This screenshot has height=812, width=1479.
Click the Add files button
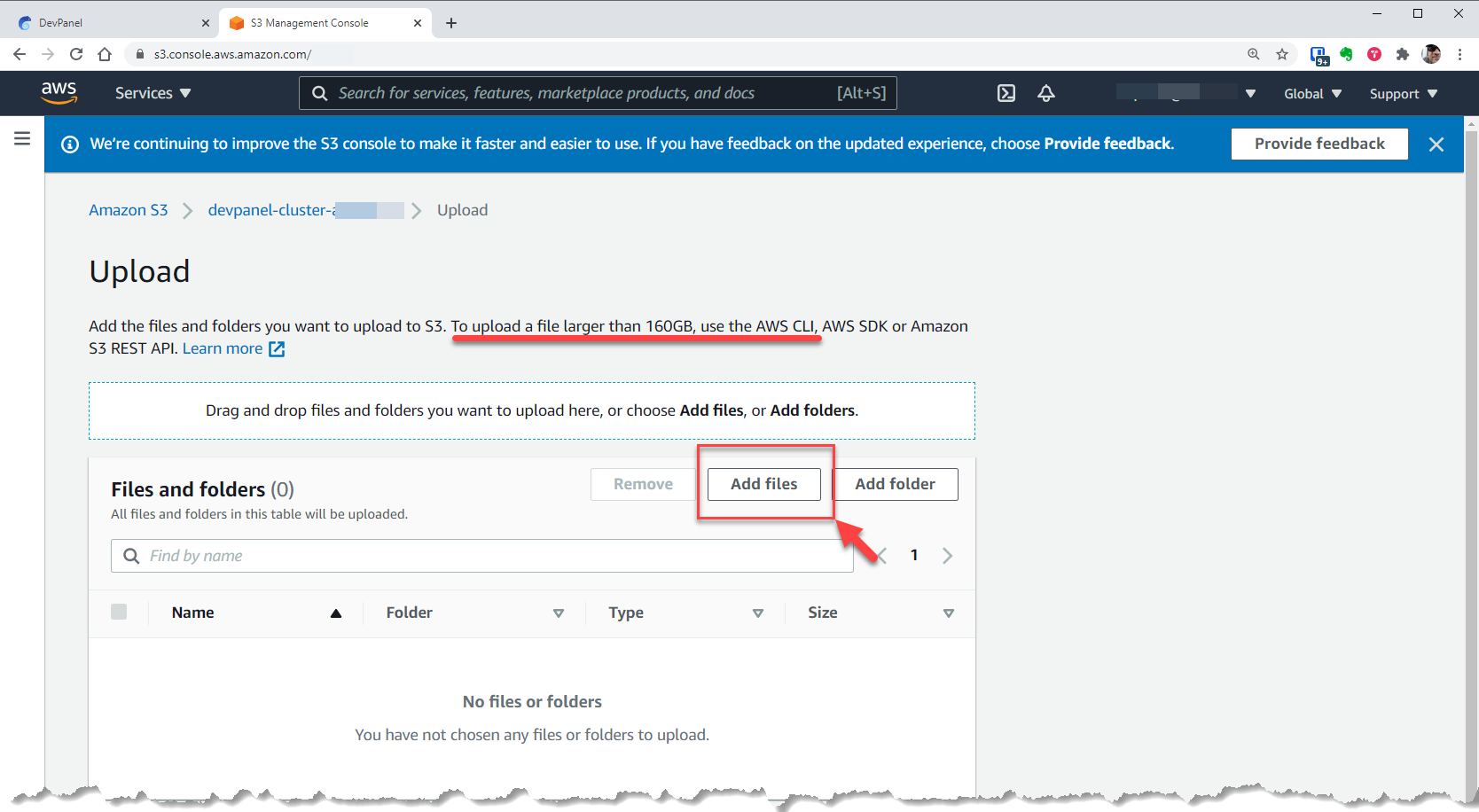[763, 484]
